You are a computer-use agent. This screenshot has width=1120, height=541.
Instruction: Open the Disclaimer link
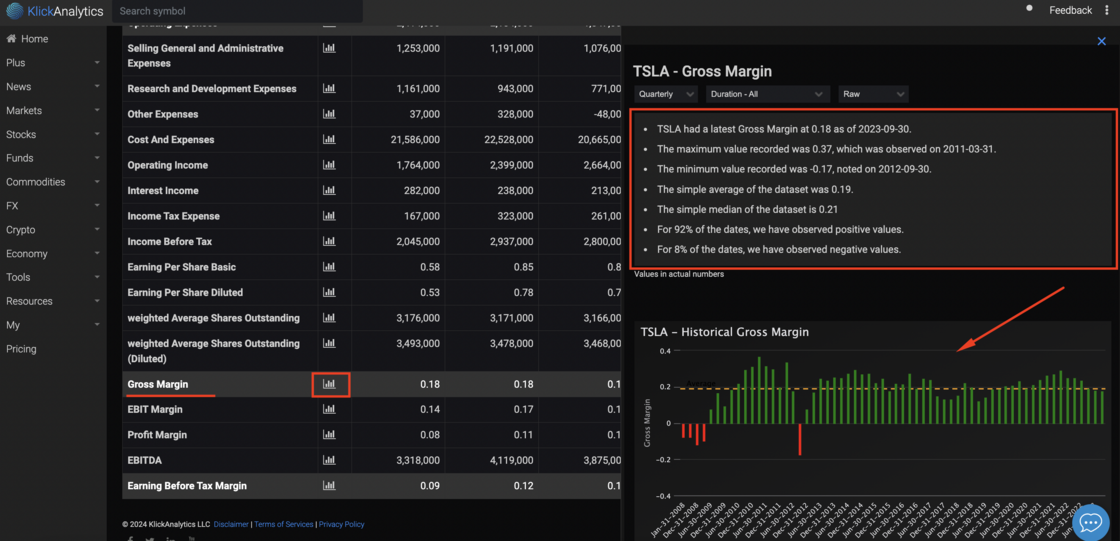(x=231, y=524)
